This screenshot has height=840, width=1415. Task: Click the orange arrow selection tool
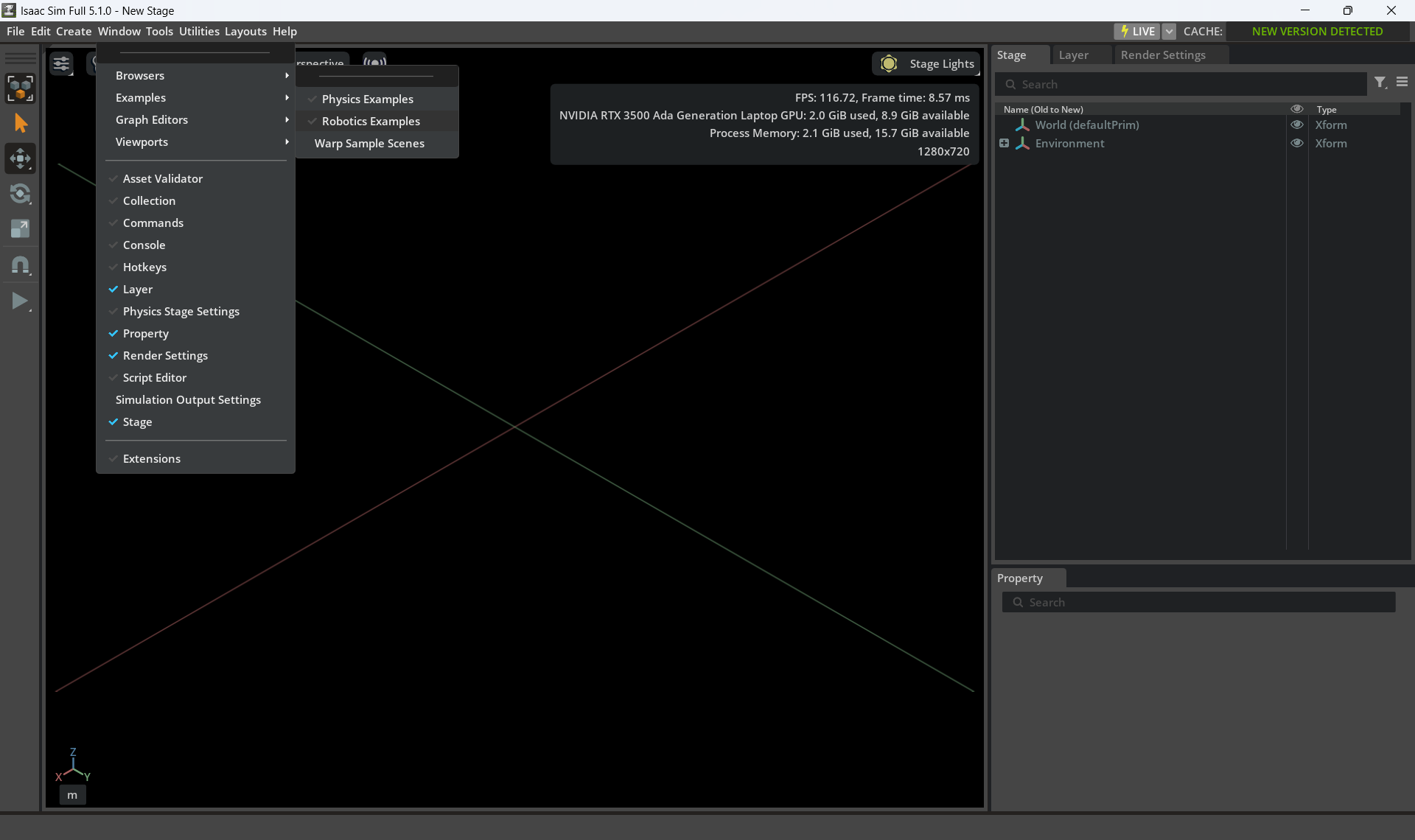pyautogui.click(x=20, y=123)
